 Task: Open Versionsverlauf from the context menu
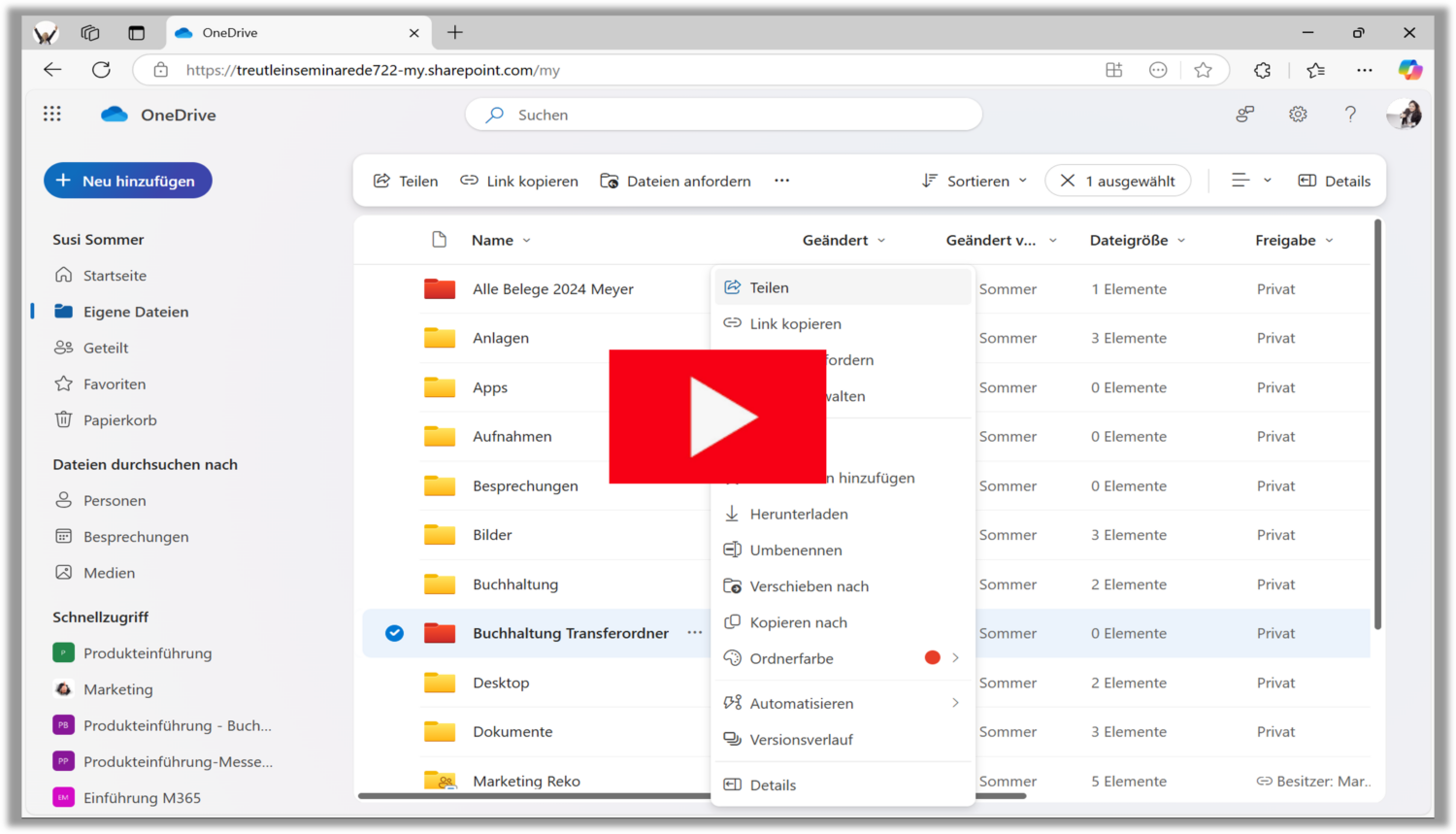coord(800,739)
